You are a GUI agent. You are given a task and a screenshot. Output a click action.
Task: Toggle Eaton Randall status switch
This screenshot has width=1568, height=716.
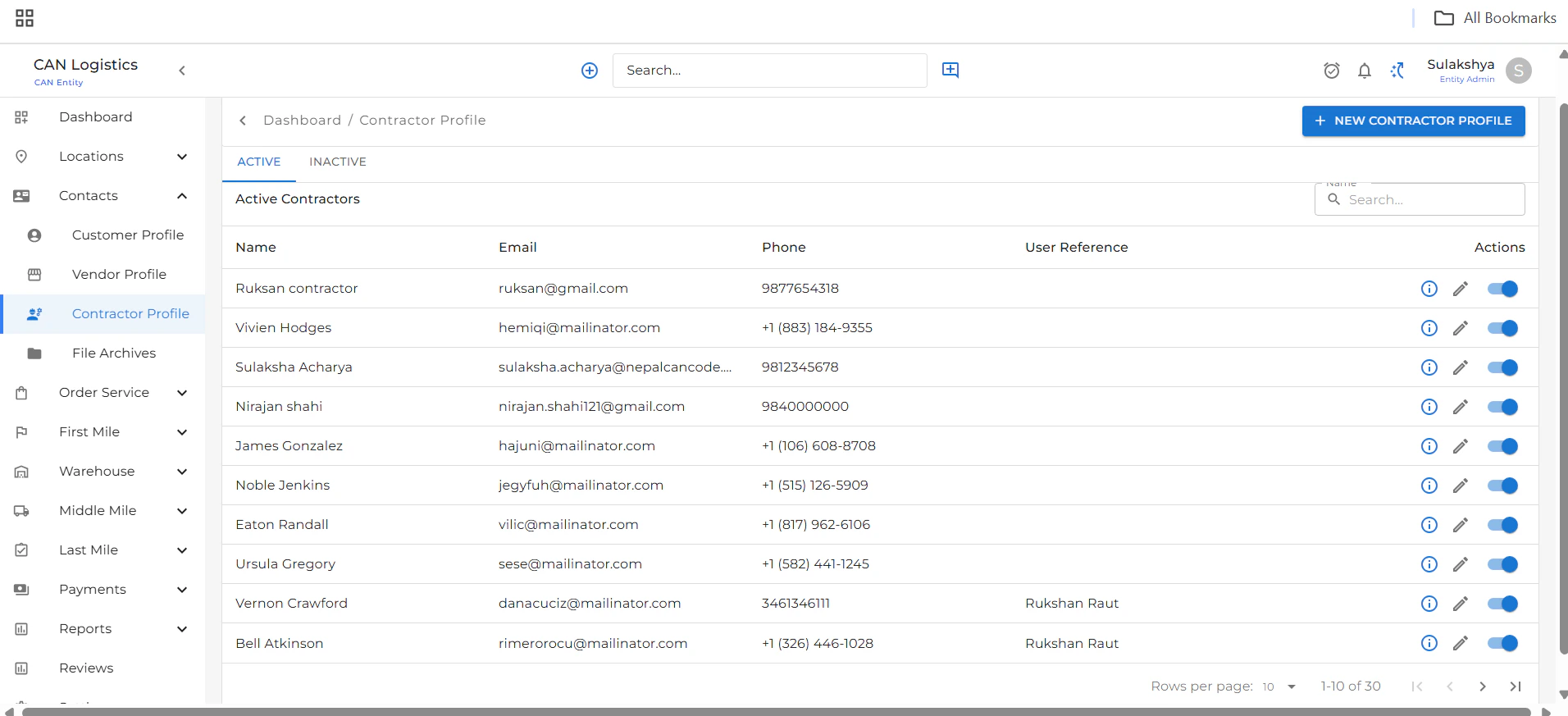1502,525
